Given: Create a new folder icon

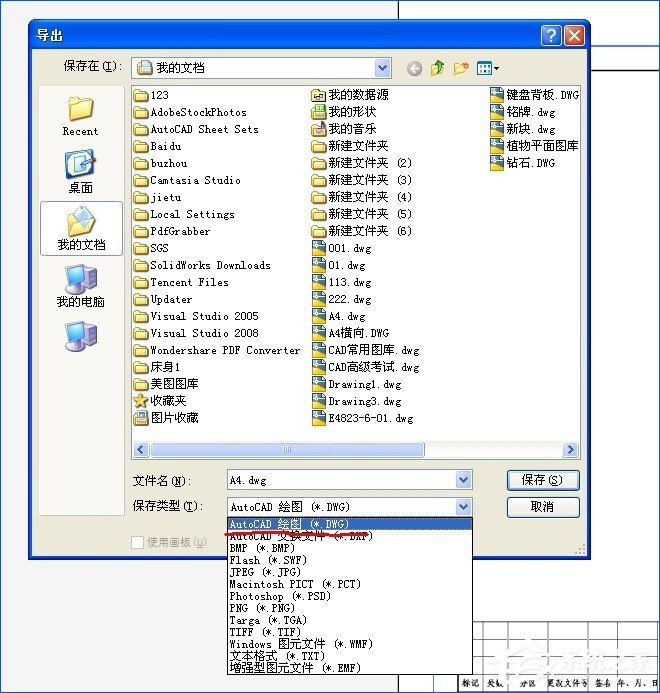Looking at the screenshot, I should pyautogui.click(x=461, y=68).
